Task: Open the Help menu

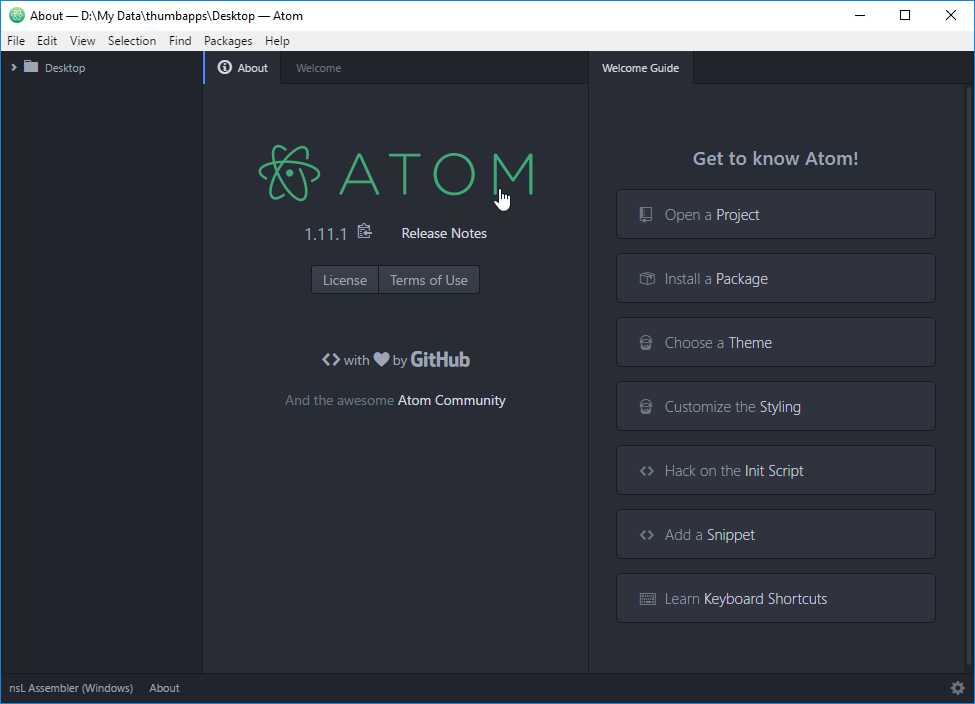Action: (277, 40)
